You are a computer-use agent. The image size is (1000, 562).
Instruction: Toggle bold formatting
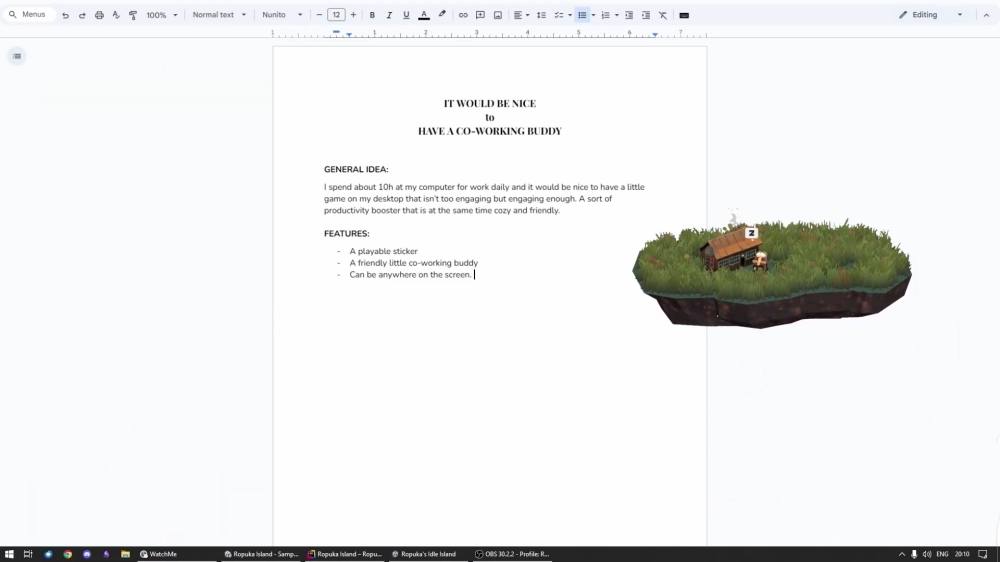[372, 15]
